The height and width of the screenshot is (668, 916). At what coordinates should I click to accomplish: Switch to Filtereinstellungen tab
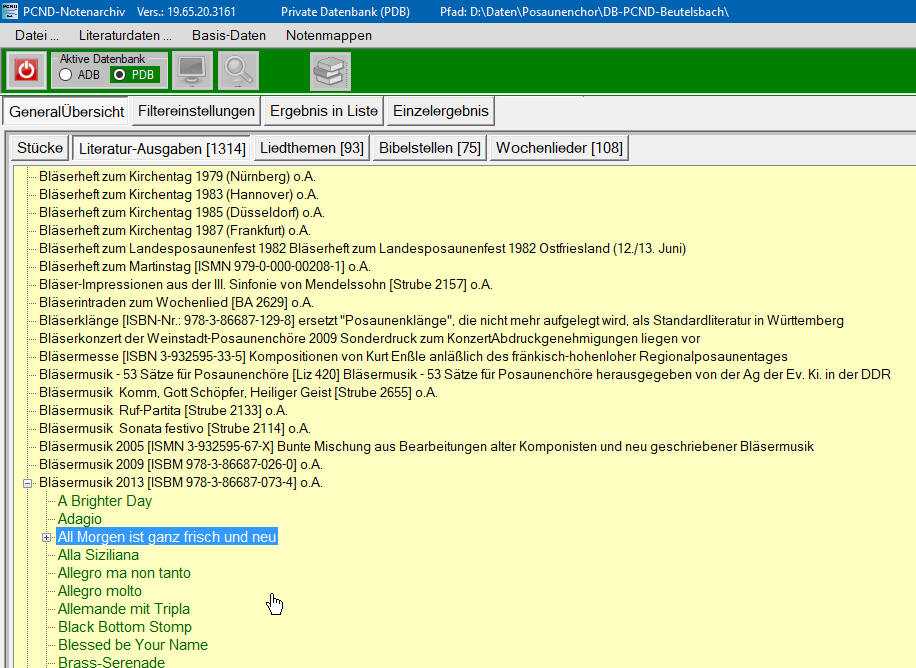click(196, 111)
